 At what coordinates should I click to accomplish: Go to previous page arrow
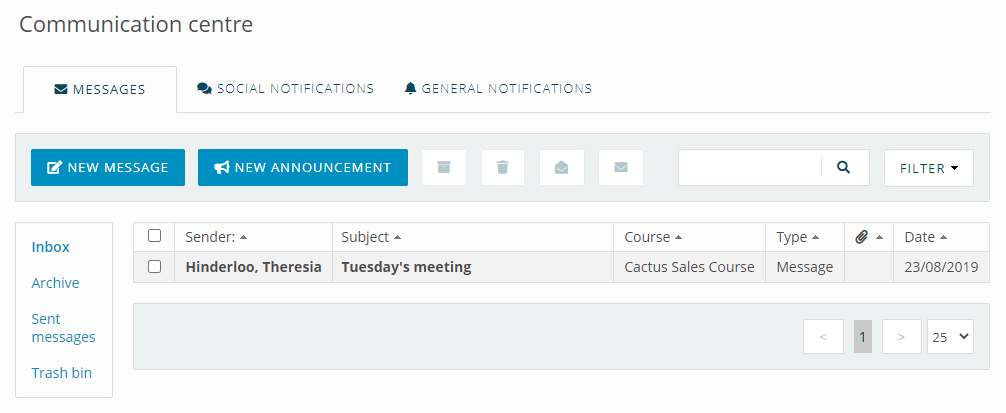(823, 337)
